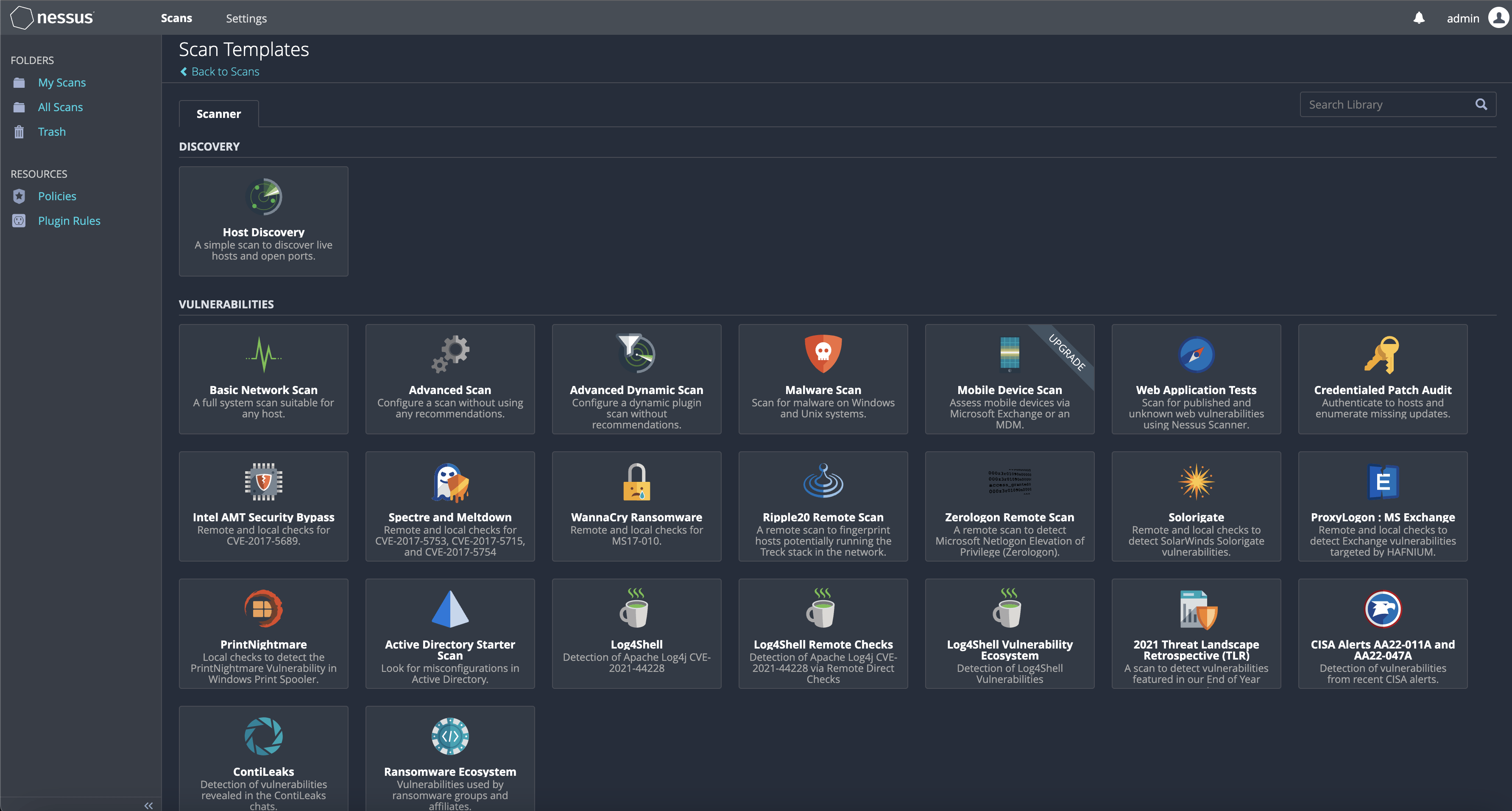Select the Host Discovery radar icon

point(264,197)
